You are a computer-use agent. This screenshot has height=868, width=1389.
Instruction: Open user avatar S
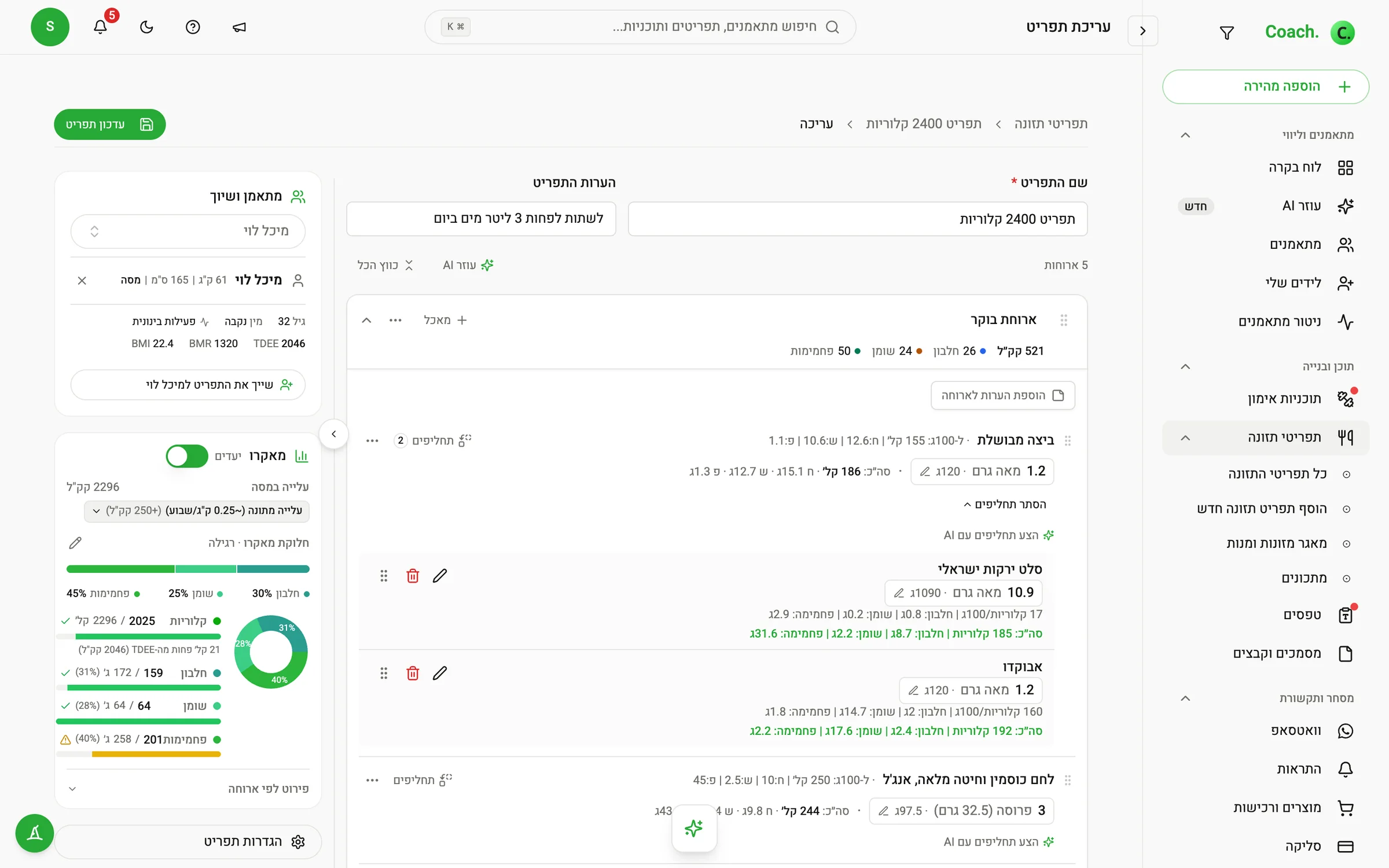(x=50, y=27)
